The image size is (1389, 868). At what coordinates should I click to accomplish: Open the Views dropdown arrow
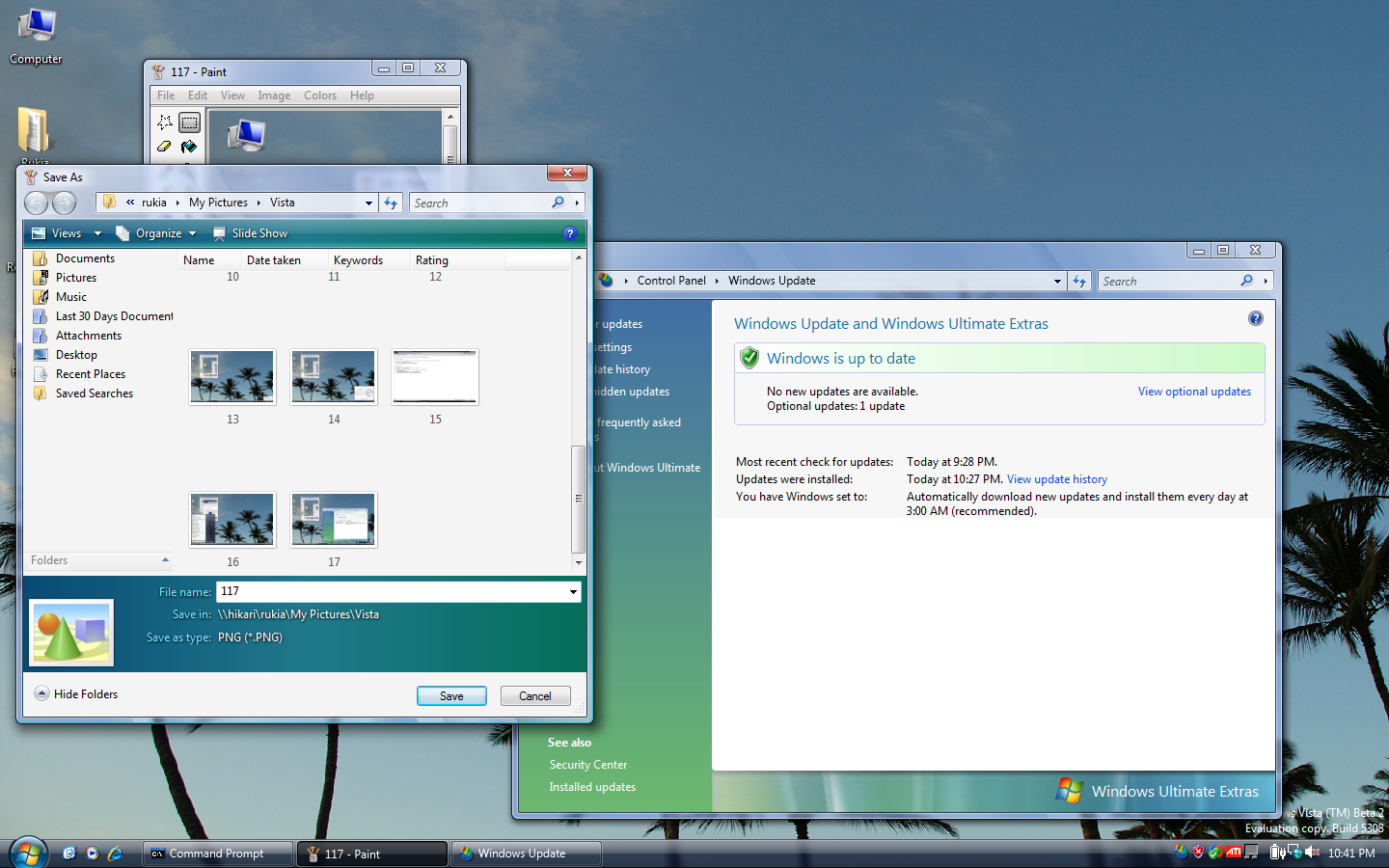(x=97, y=233)
